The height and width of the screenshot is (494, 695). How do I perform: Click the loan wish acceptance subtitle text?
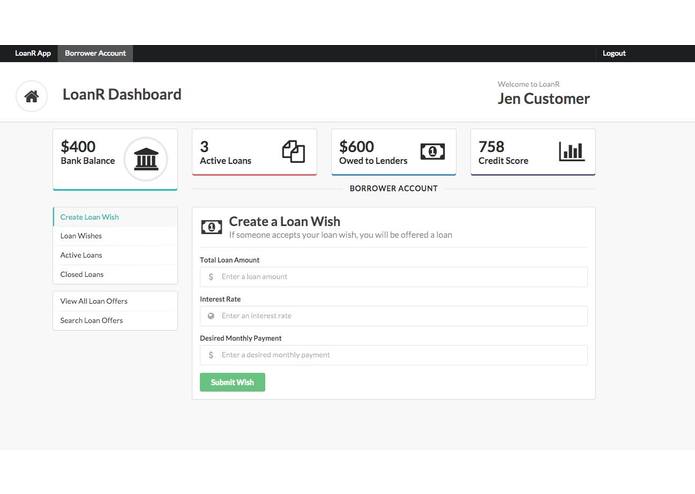coord(340,235)
